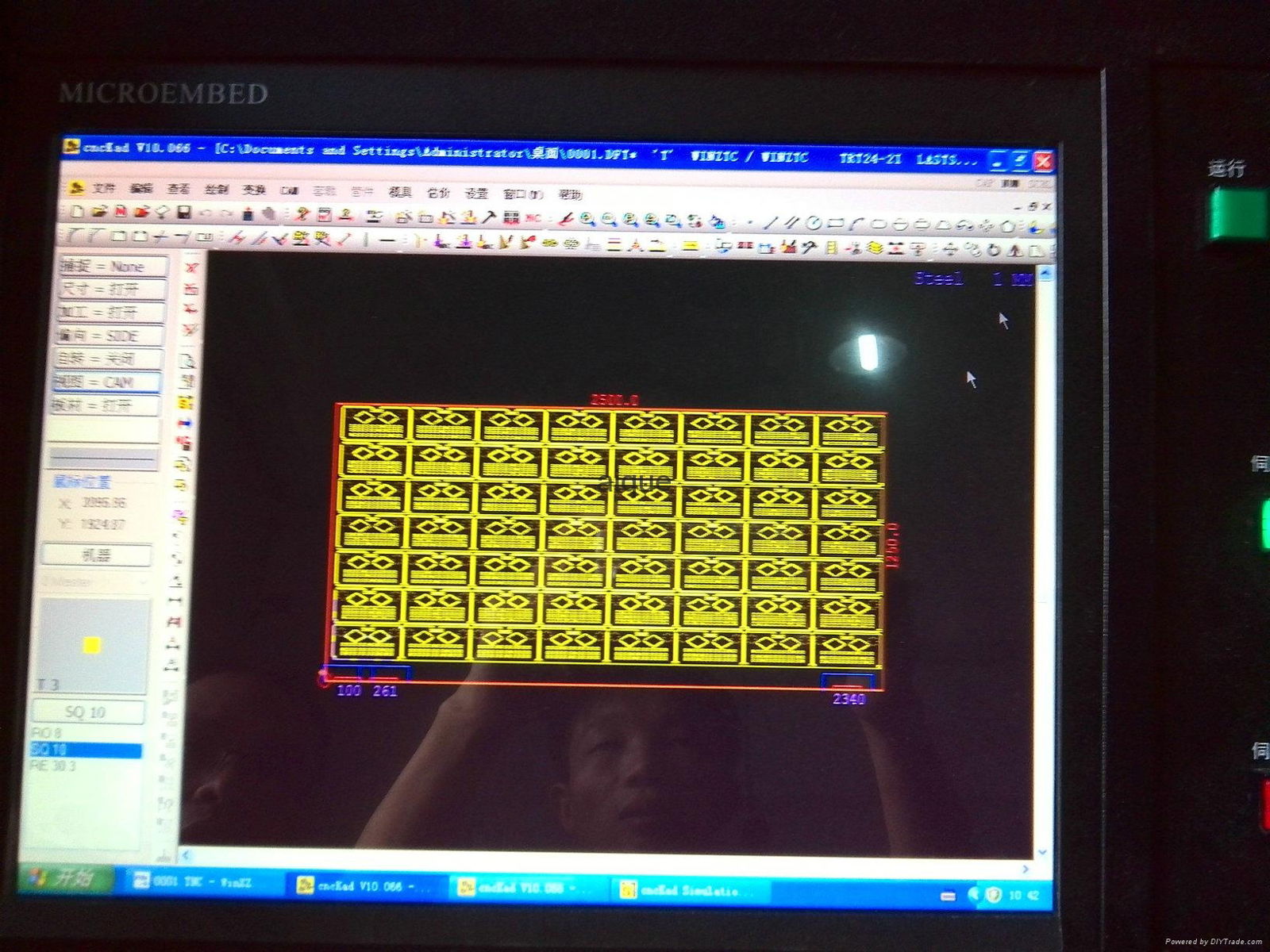Click the clamp labeled 2340
Viewport: 1270px width, 952px height.
pyautogui.click(x=848, y=682)
